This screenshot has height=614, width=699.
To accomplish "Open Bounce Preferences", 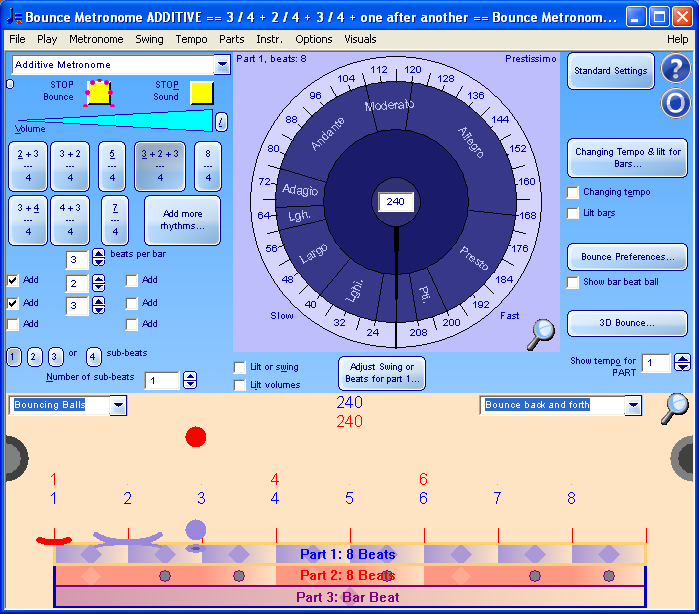I will (627, 257).
